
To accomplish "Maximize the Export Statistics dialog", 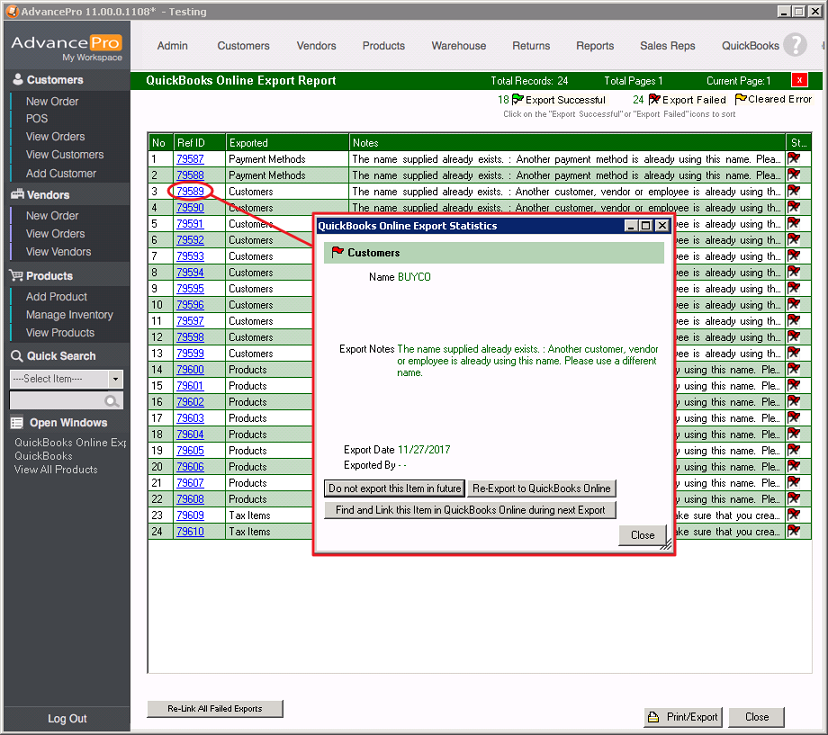I will pyautogui.click(x=645, y=225).
